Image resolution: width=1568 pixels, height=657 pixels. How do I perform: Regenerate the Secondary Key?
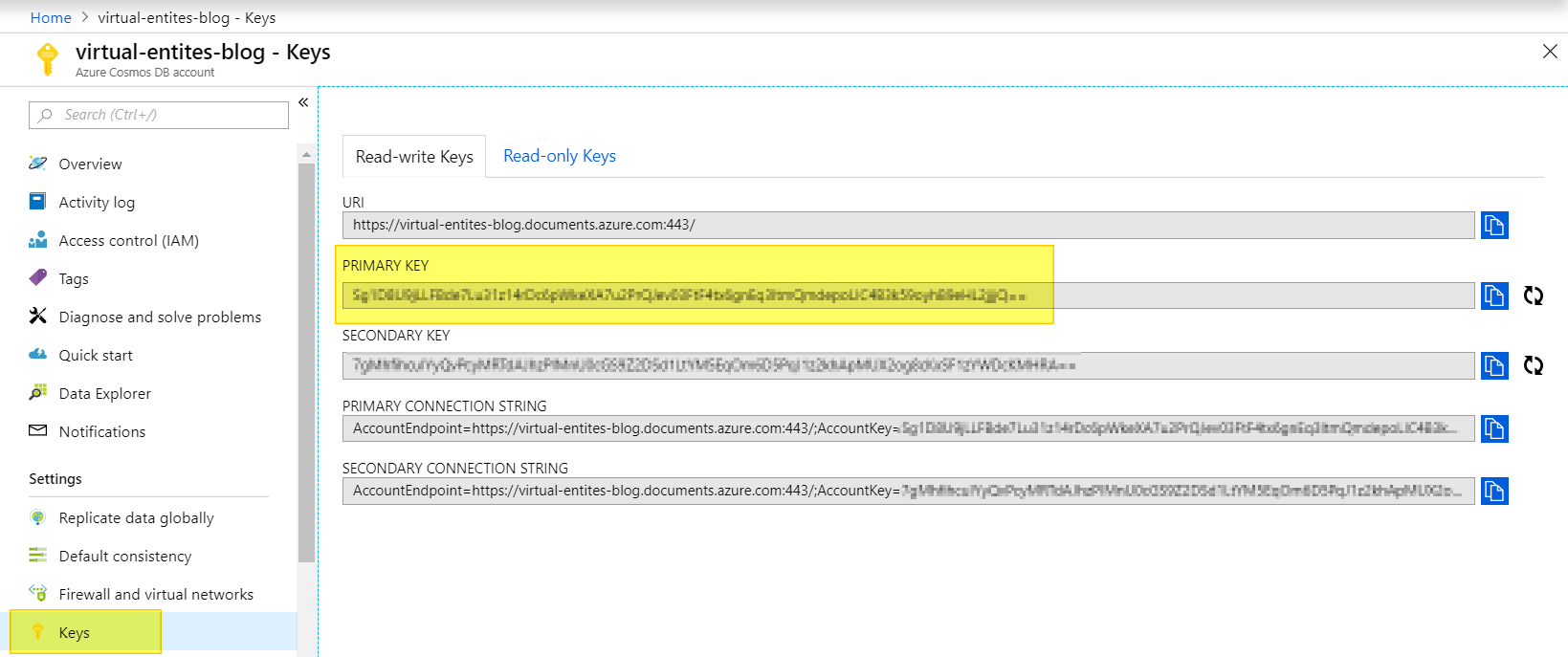(x=1534, y=365)
